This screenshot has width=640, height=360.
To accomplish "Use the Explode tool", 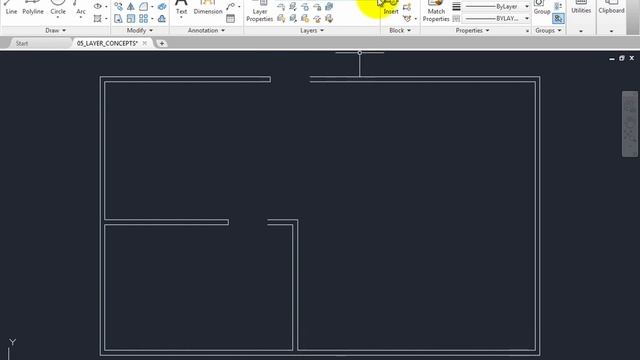I will 162,7.
